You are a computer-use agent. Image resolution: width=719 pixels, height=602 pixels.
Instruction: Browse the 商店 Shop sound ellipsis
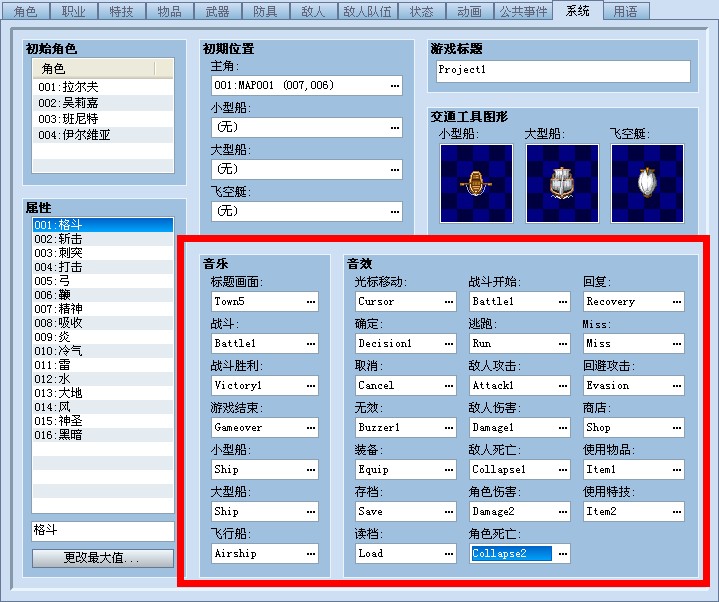coord(677,428)
